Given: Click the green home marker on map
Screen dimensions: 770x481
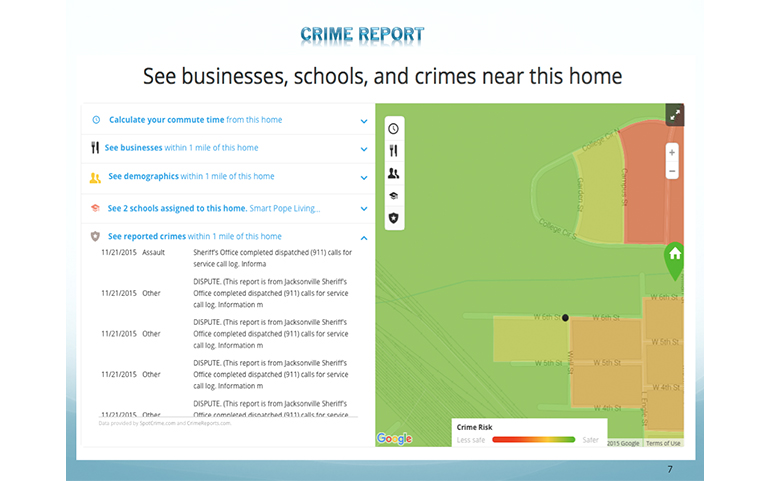Looking at the screenshot, I should click(675, 256).
